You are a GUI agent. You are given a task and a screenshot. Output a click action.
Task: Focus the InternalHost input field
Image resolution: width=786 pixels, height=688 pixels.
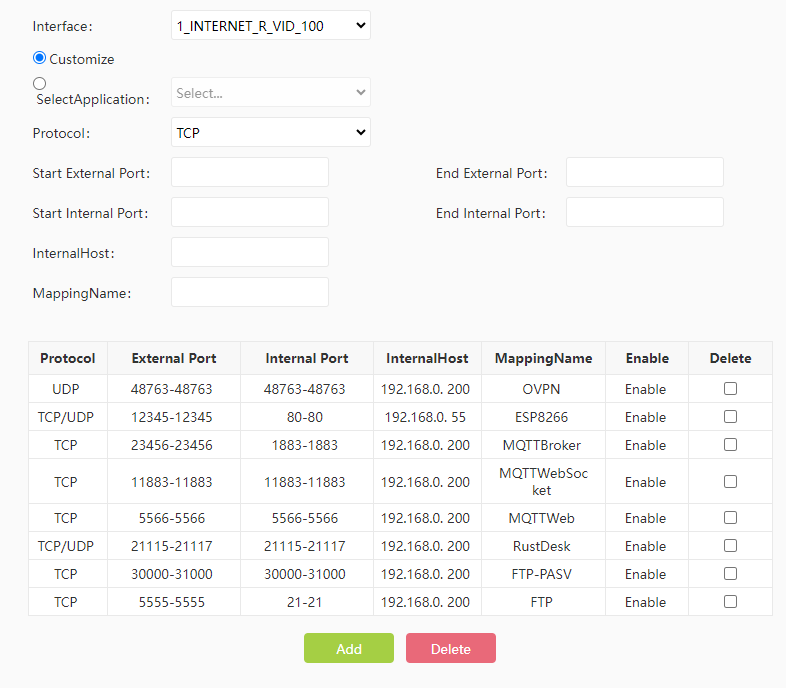pos(250,252)
